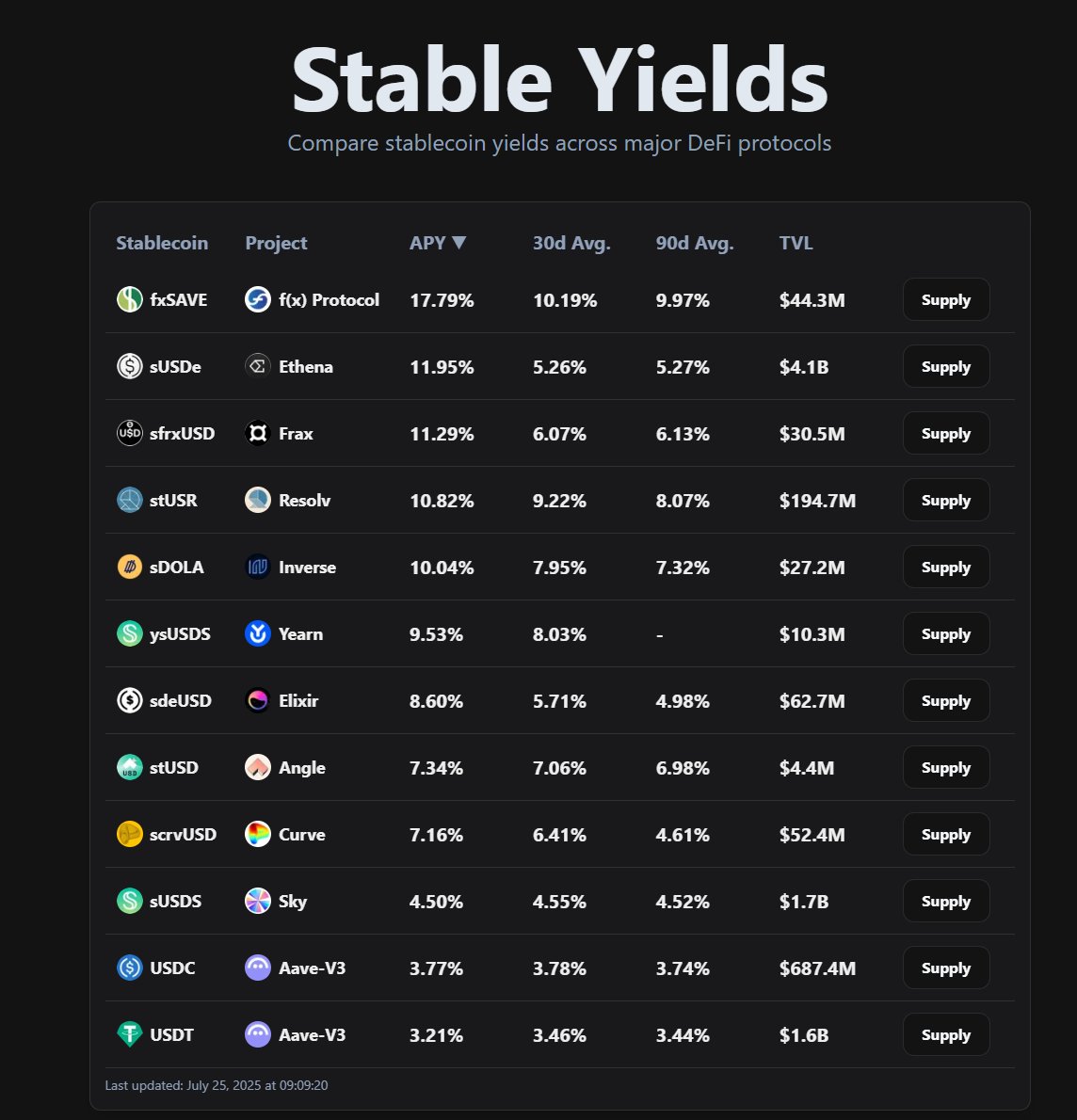1077x1120 pixels.
Task: Click the sDOLA stablecoin icon
Action: click(129, 567)
